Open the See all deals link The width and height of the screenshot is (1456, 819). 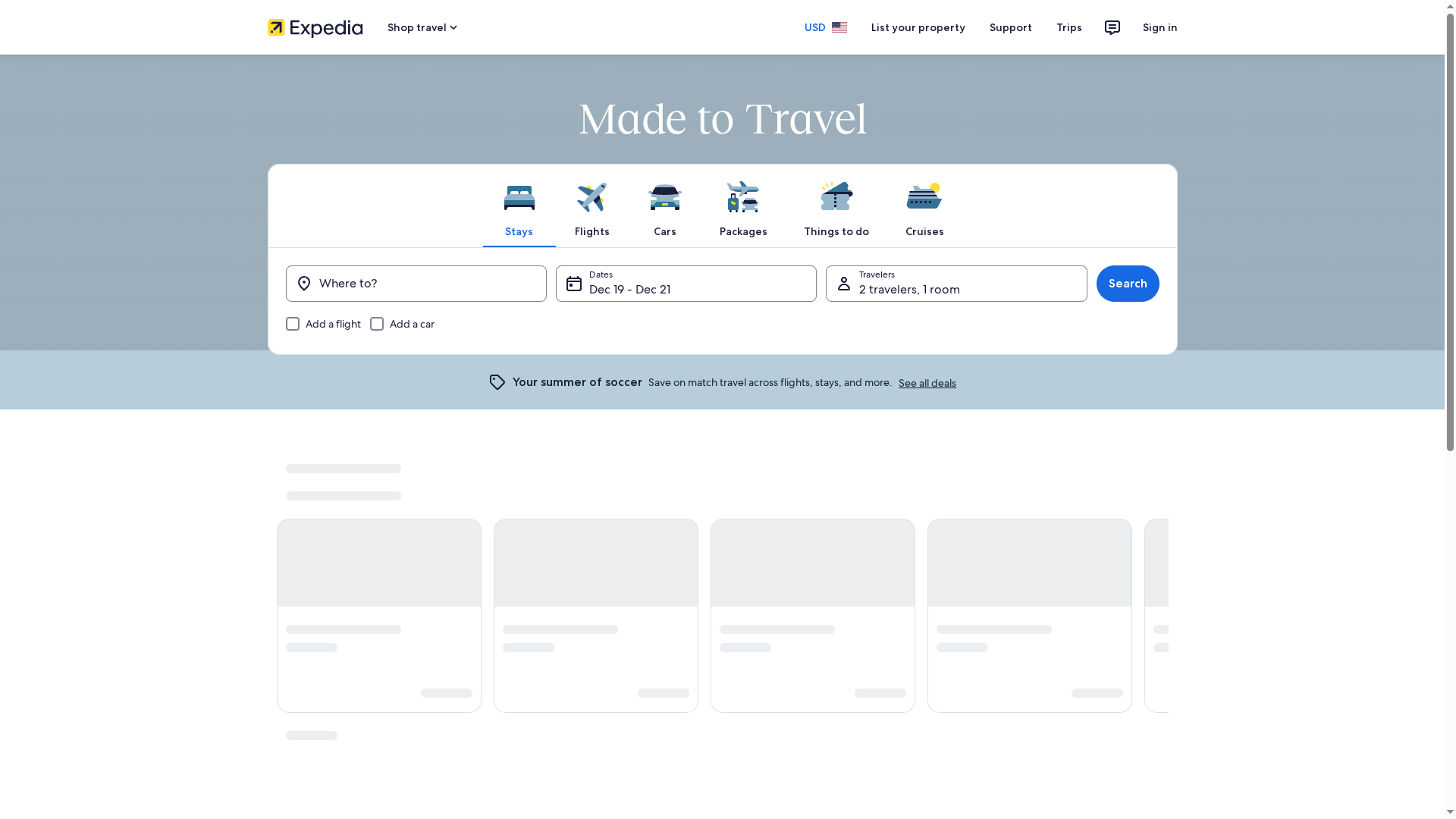pyautogui.click(x=927, y=383)
